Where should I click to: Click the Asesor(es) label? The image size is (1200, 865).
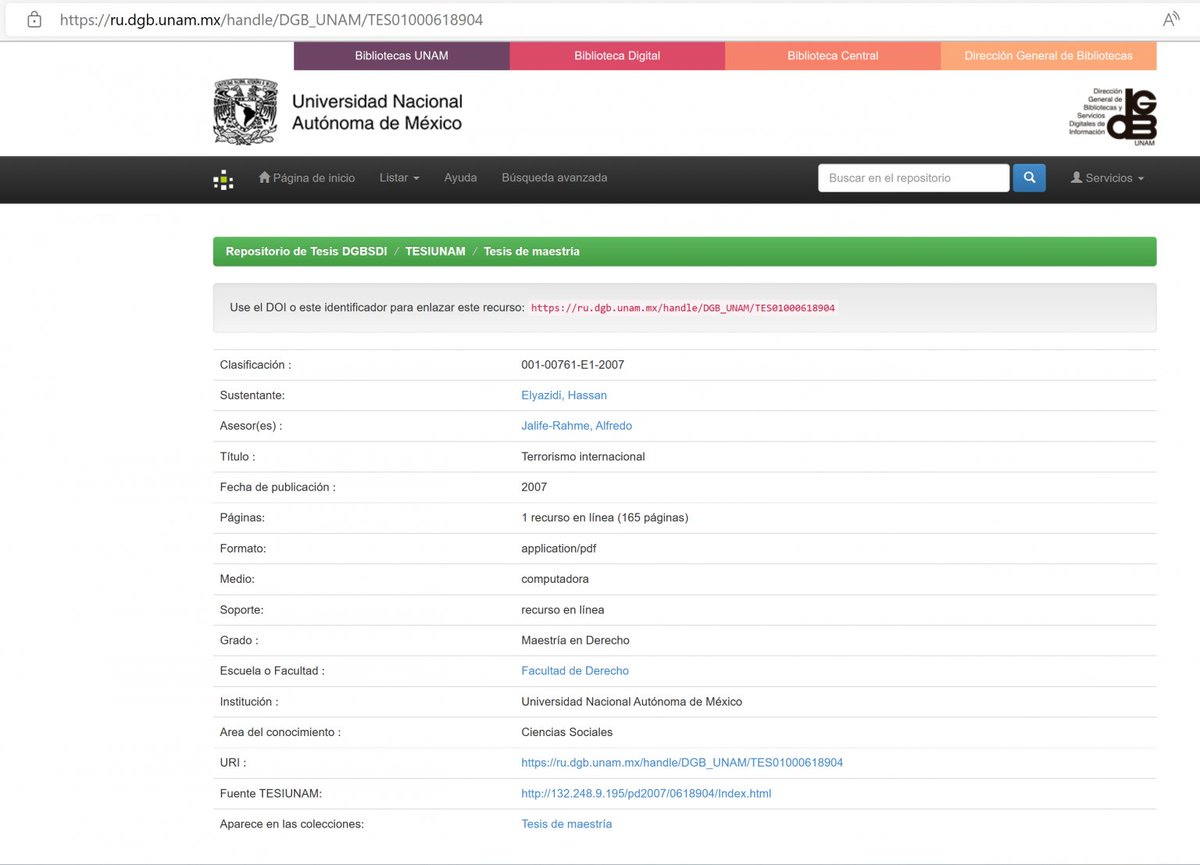point(251,426)
